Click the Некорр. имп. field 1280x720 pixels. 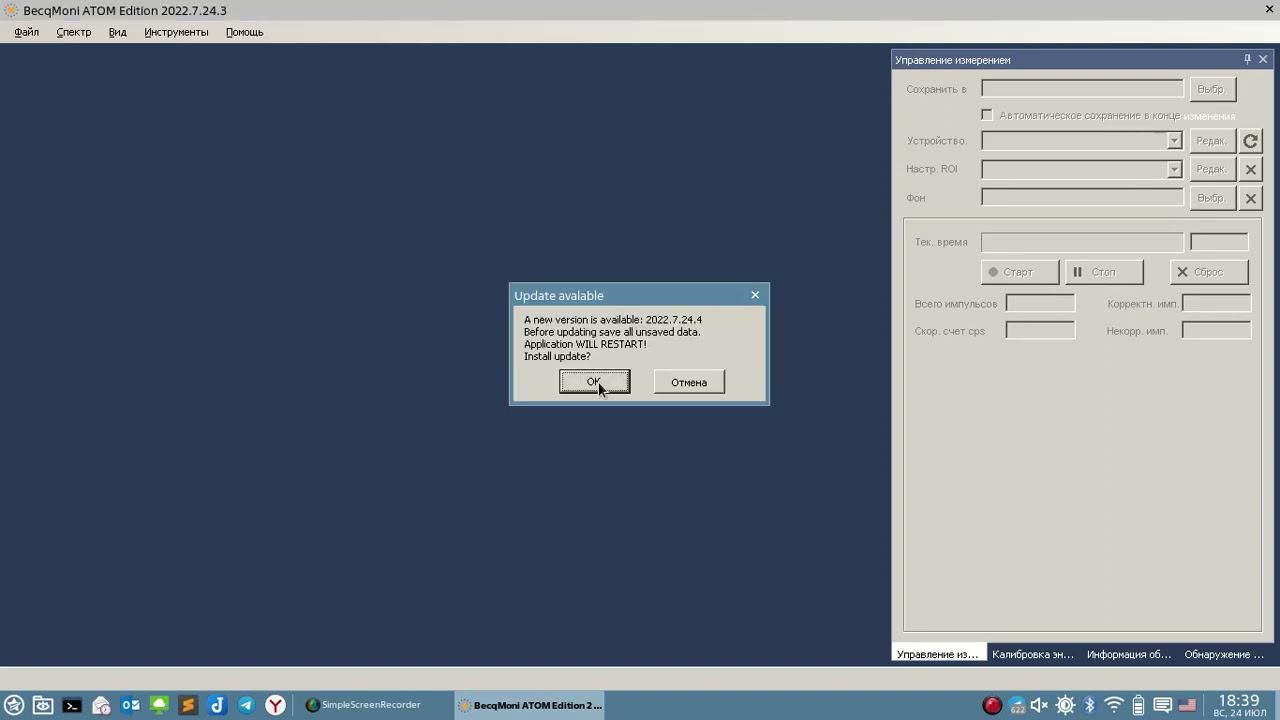(1216, 330)
